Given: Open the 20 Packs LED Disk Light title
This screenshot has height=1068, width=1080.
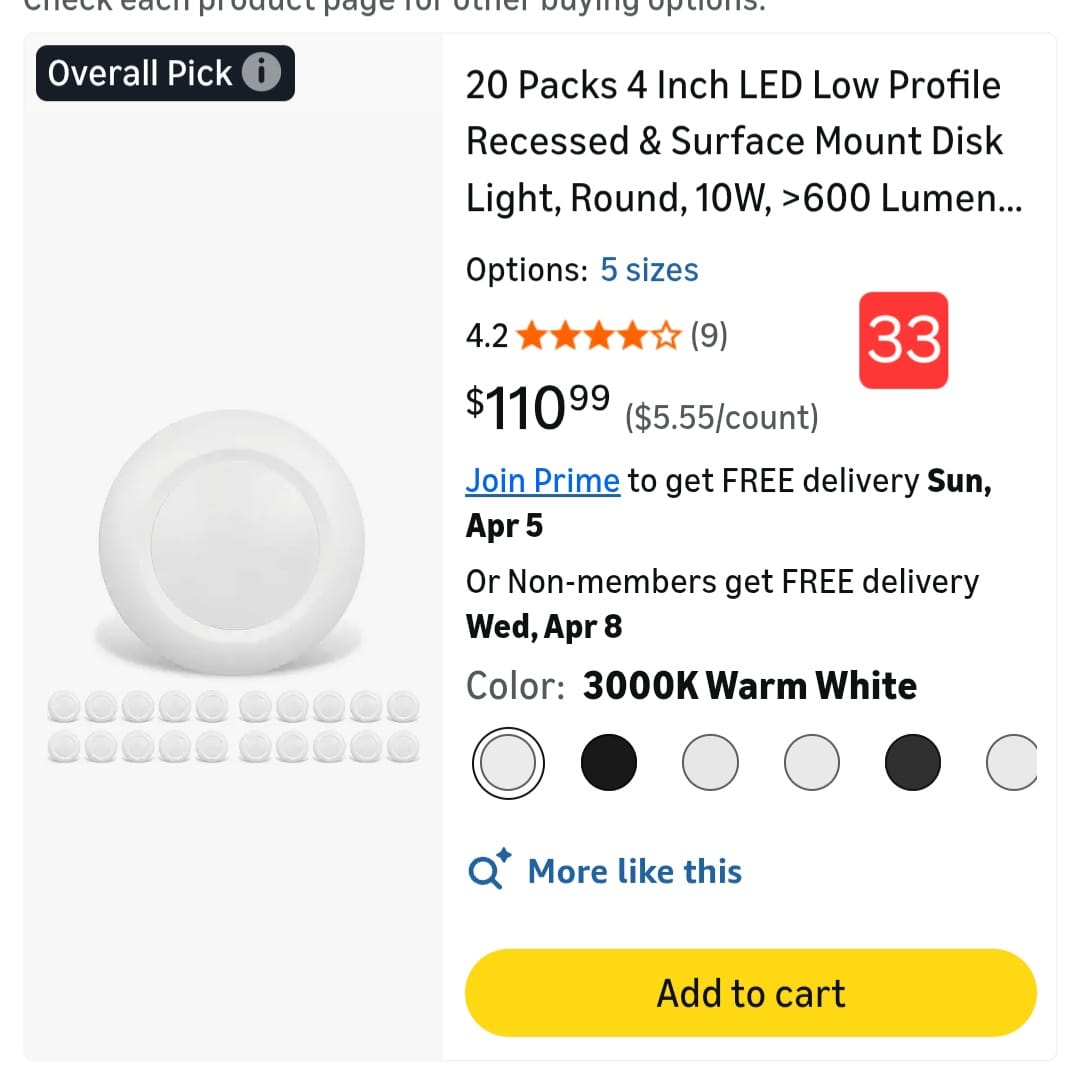Looking at the screenshot, I should click(x=734, y=142).
